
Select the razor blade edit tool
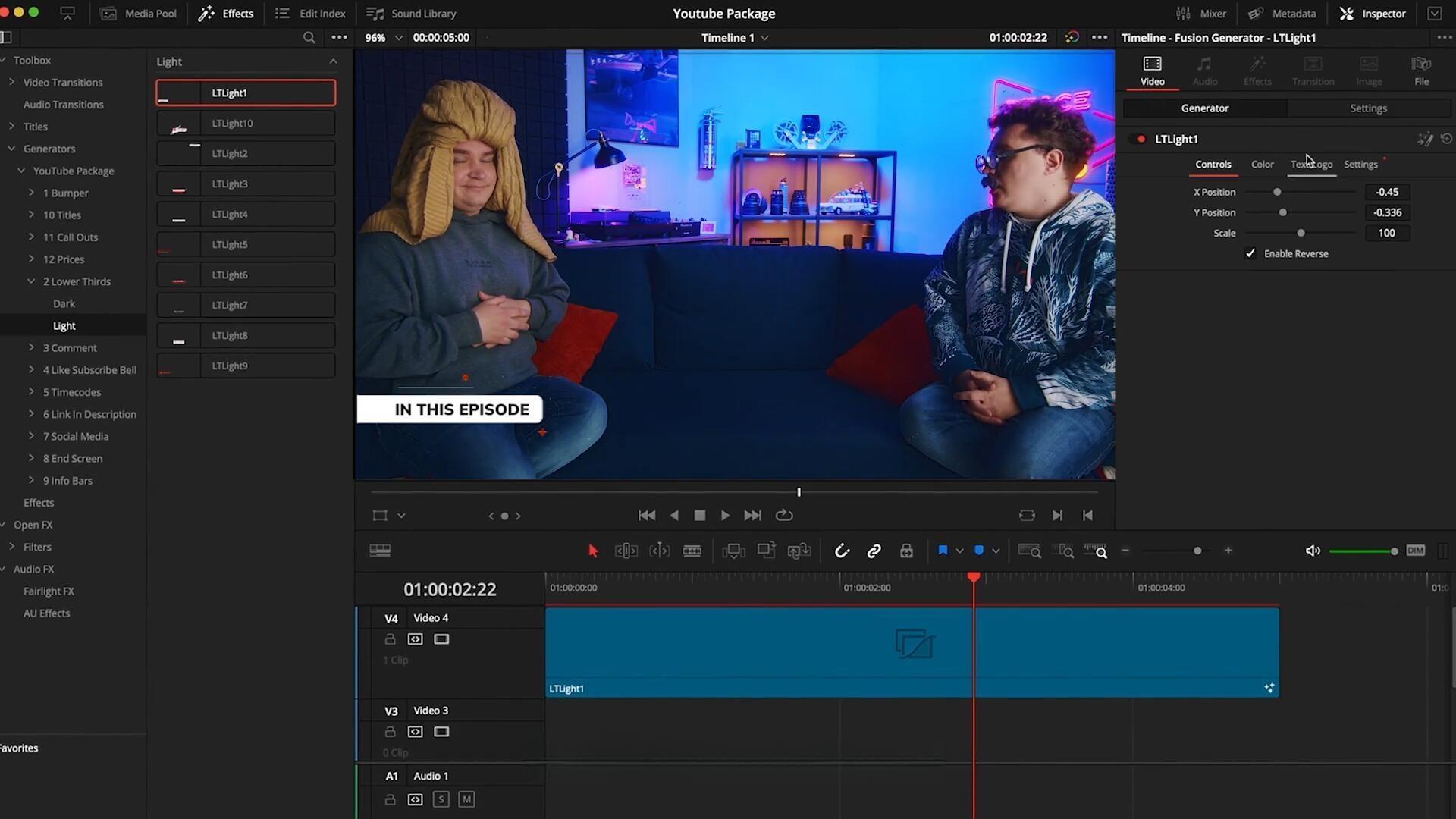click(x=692, y=551)
